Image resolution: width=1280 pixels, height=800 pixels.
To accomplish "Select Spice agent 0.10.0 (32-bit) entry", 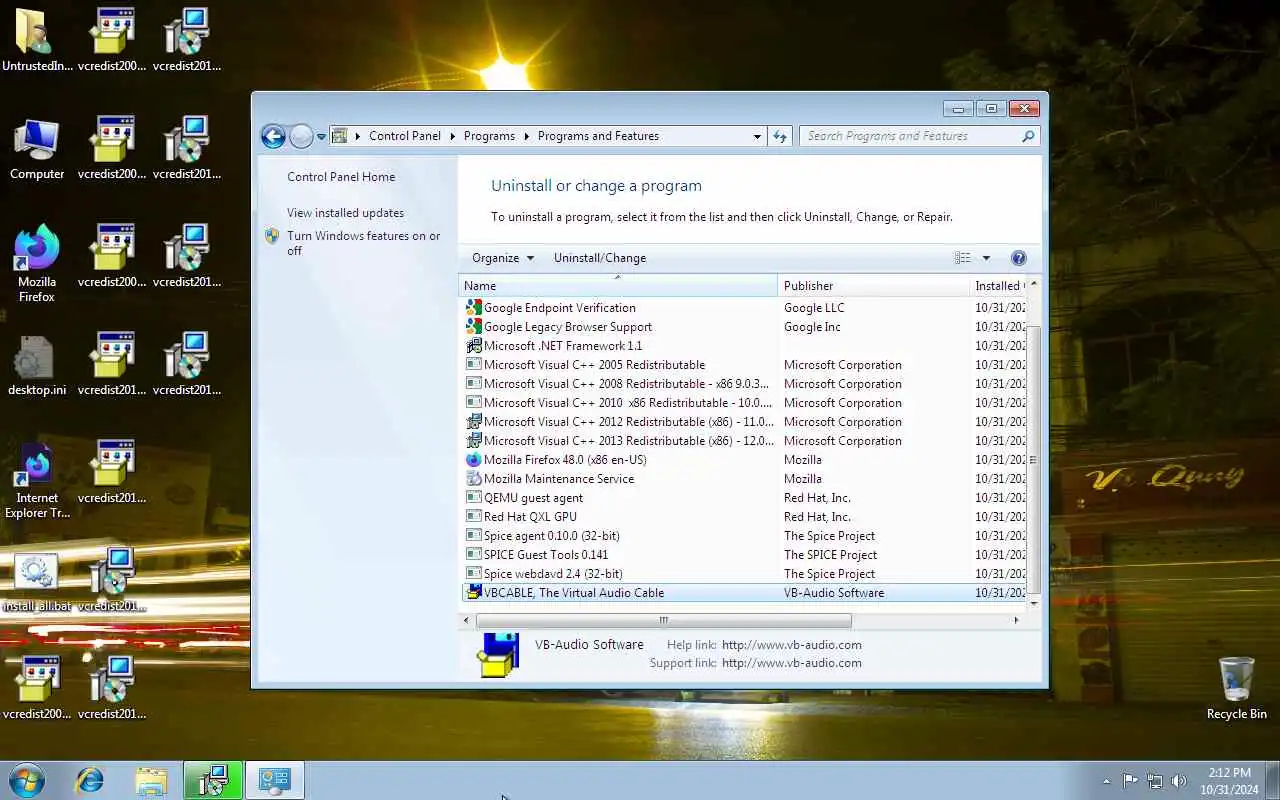I will tap(743, 536).
